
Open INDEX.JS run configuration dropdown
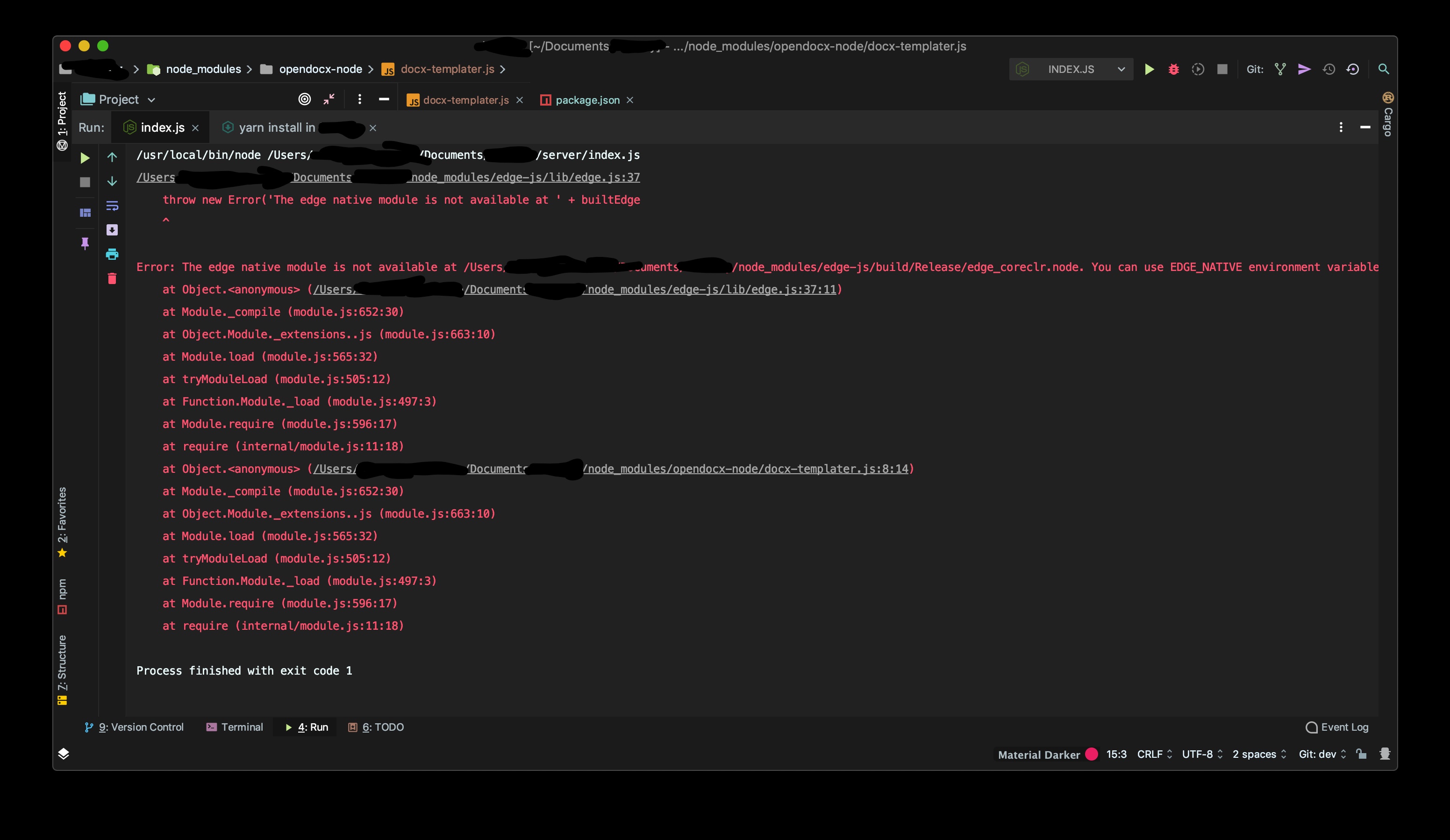point(1071,69)
